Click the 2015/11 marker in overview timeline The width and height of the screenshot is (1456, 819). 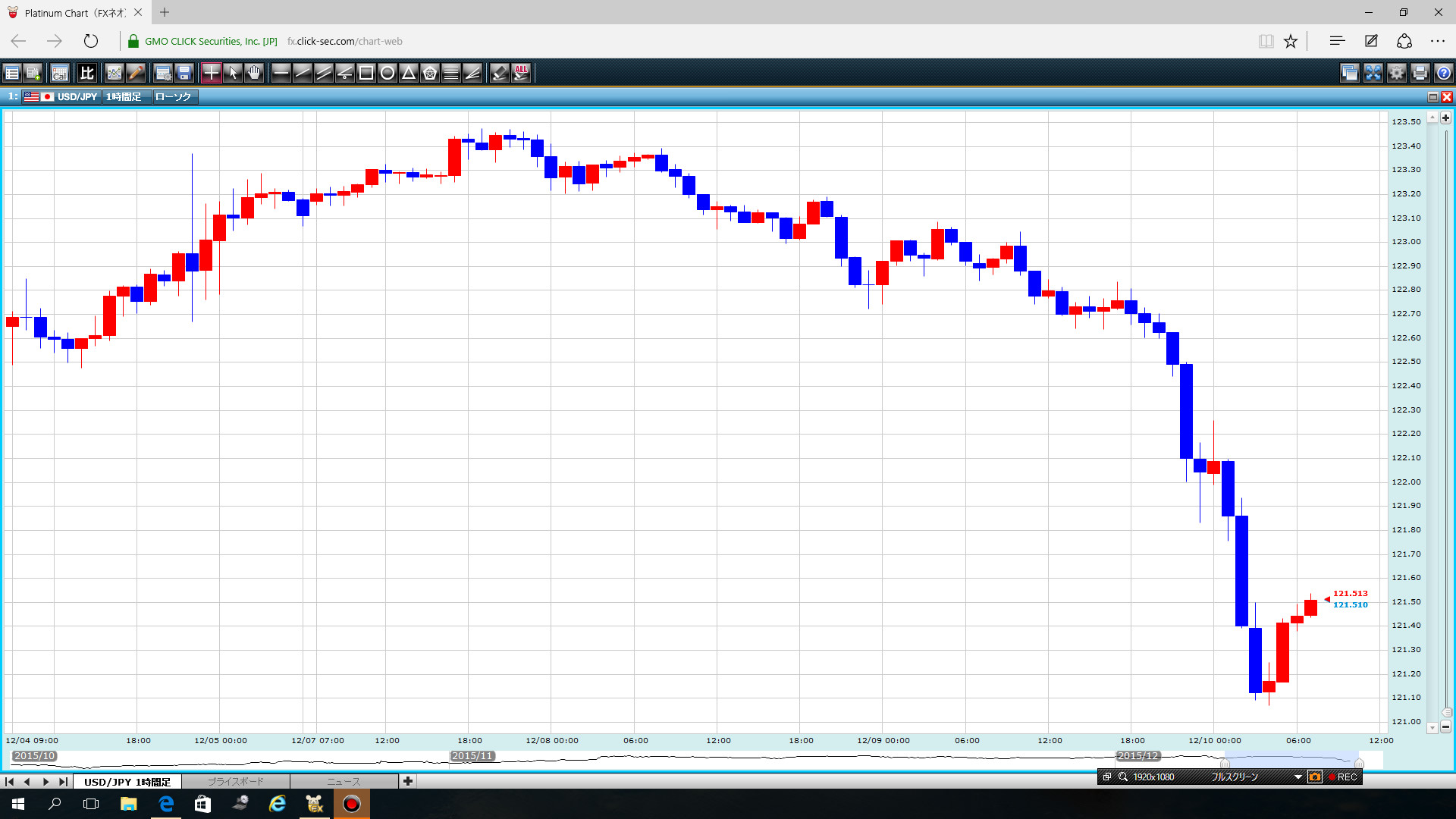(x=472, y=756)
